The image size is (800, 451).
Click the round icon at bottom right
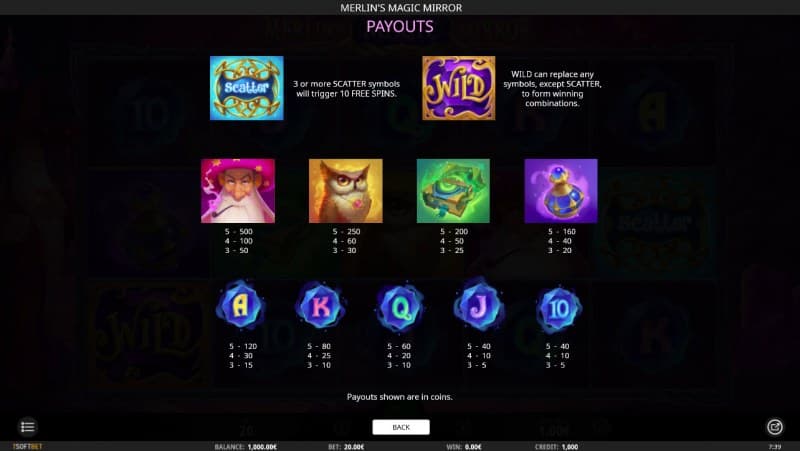tap(774, 427)
